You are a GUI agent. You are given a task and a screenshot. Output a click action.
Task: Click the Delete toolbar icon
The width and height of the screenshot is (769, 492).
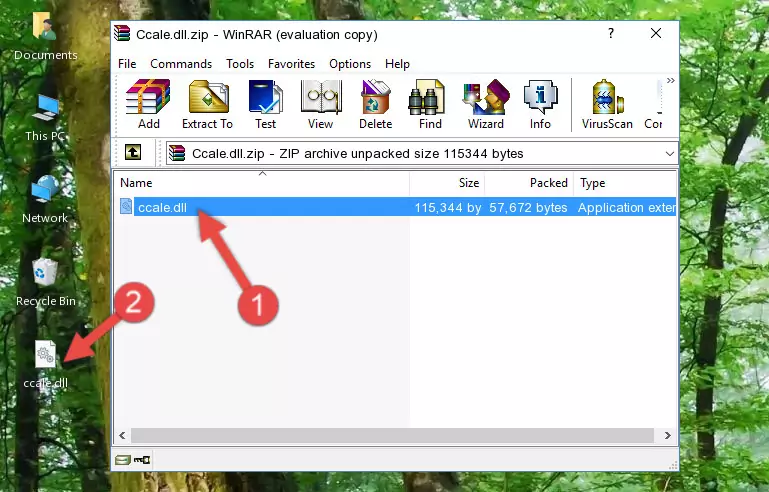tap(376, 104)
